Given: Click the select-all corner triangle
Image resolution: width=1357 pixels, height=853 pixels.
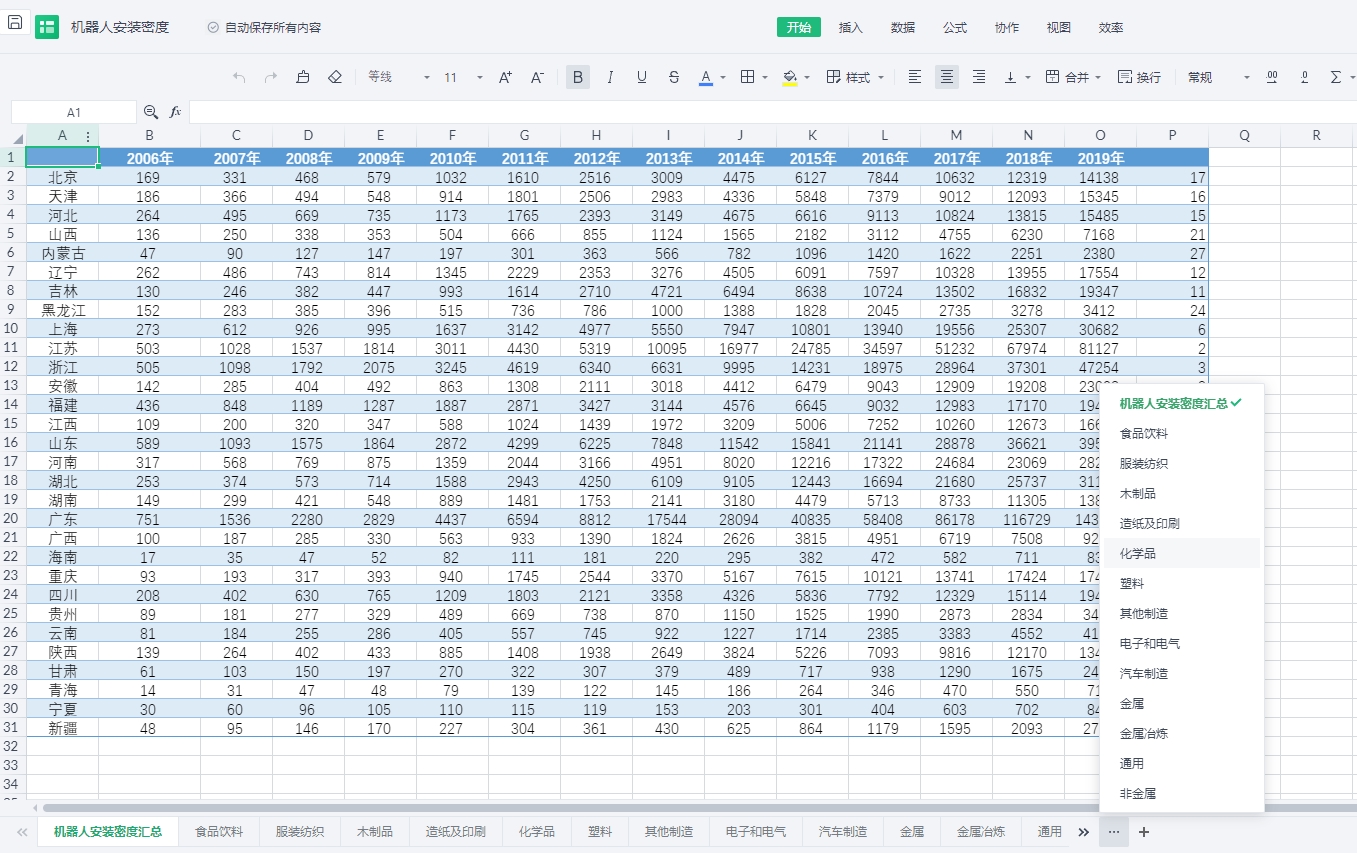Looking at the screenshot, I should click(17, 138).
